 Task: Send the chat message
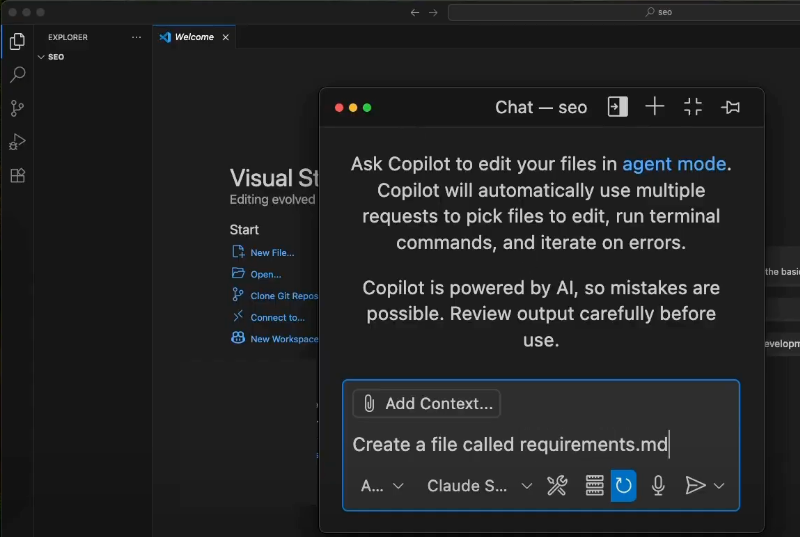click(695, 486)
